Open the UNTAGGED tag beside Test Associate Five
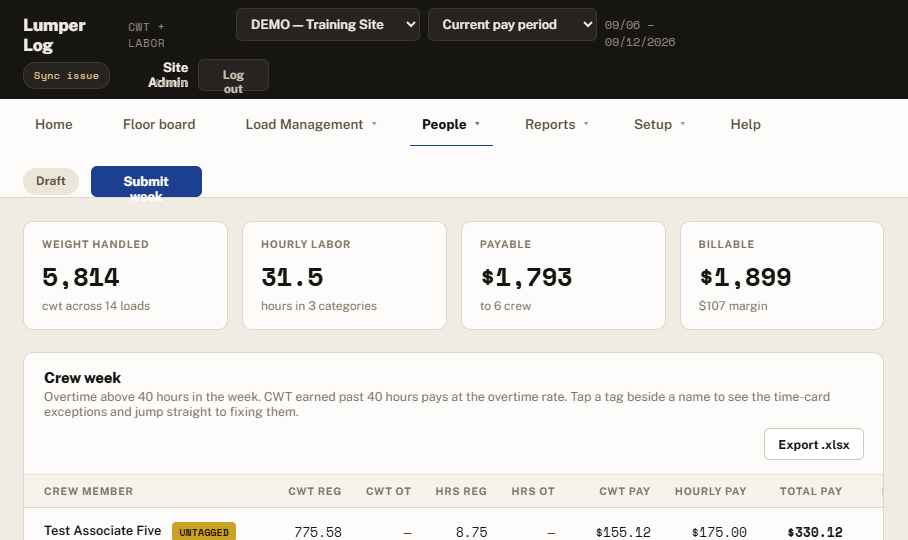Image resolution: width=908 pixels, height=540 pixels. click(204, 532)
